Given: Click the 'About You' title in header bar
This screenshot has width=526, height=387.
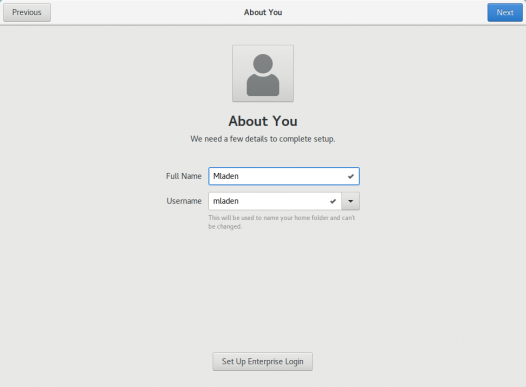Looking at the screenshot, I should tap(263, 12).
